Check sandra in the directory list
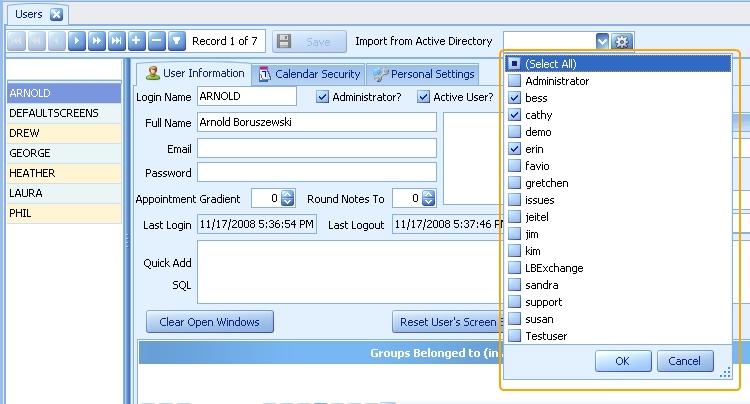Screen dimensions: 750x404 click(x=514, y=285)
